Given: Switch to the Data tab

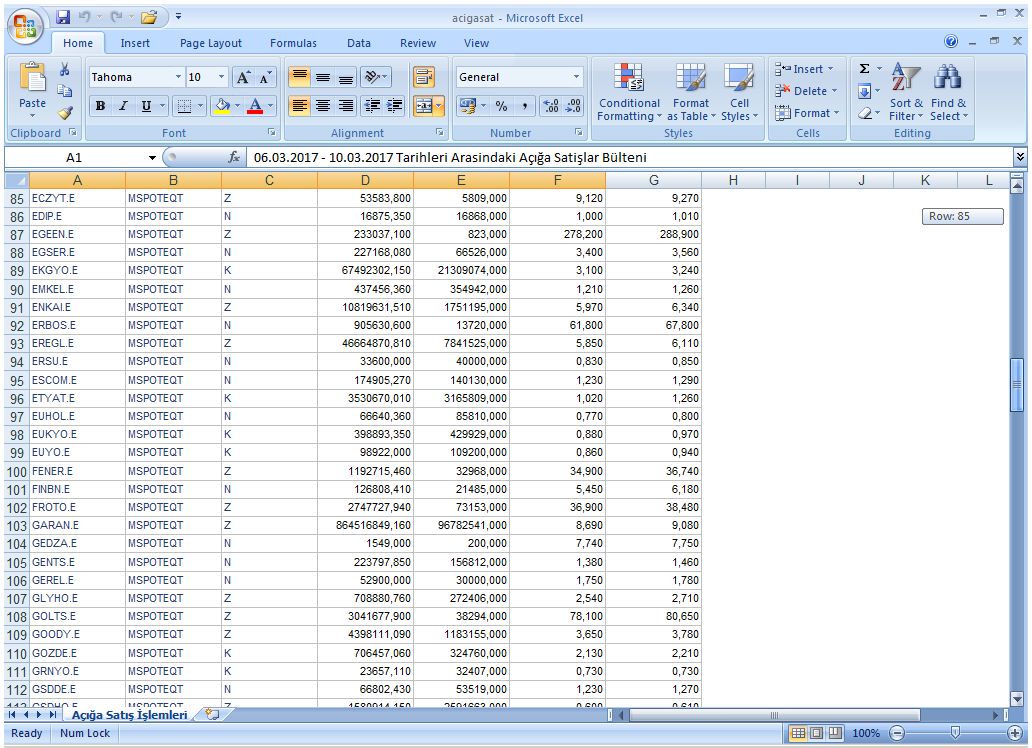Looking at the screenshot, I should tap(359, 43).
